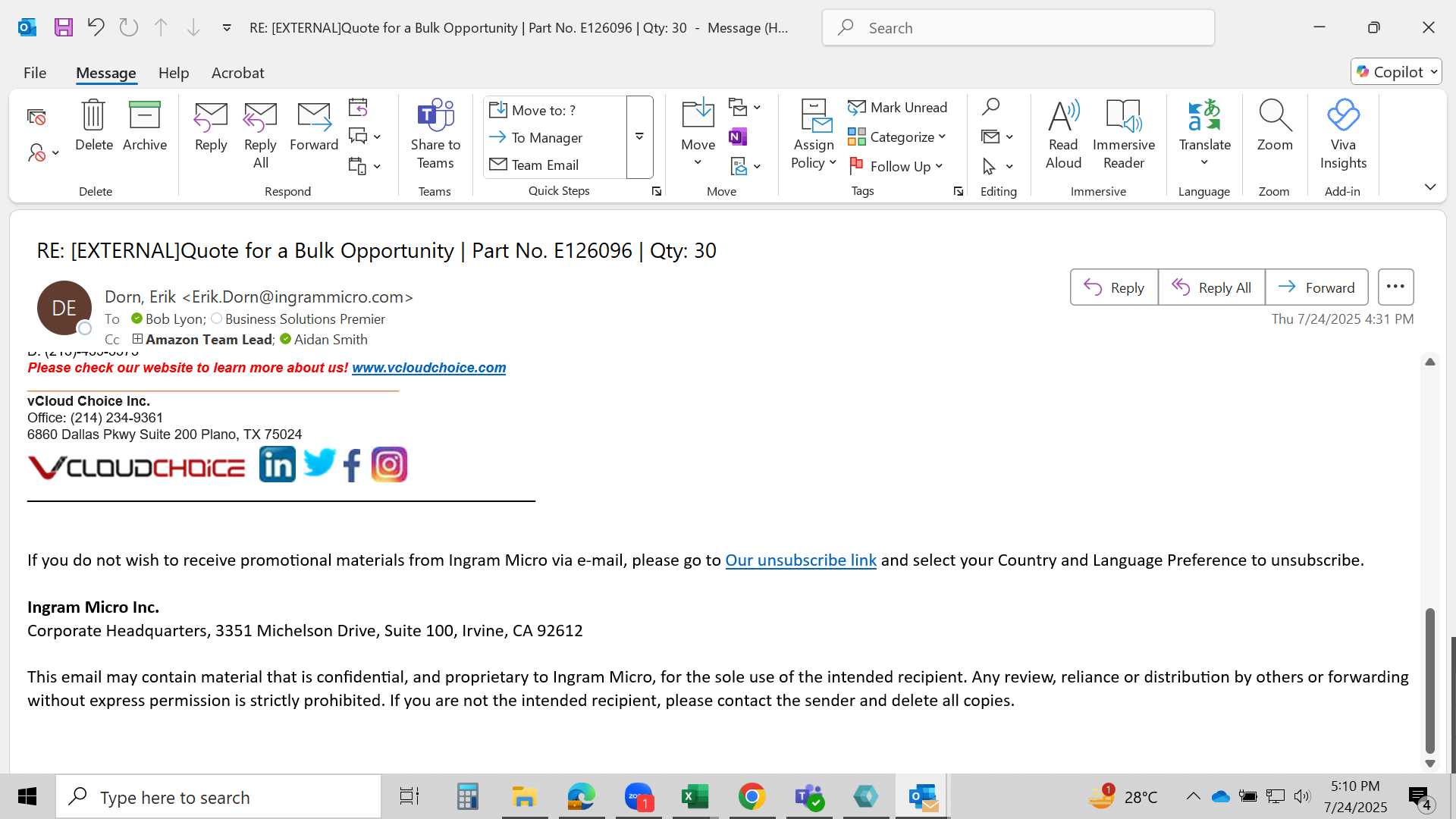
Task: Open the Move dropdown
Action: point(698,135)
